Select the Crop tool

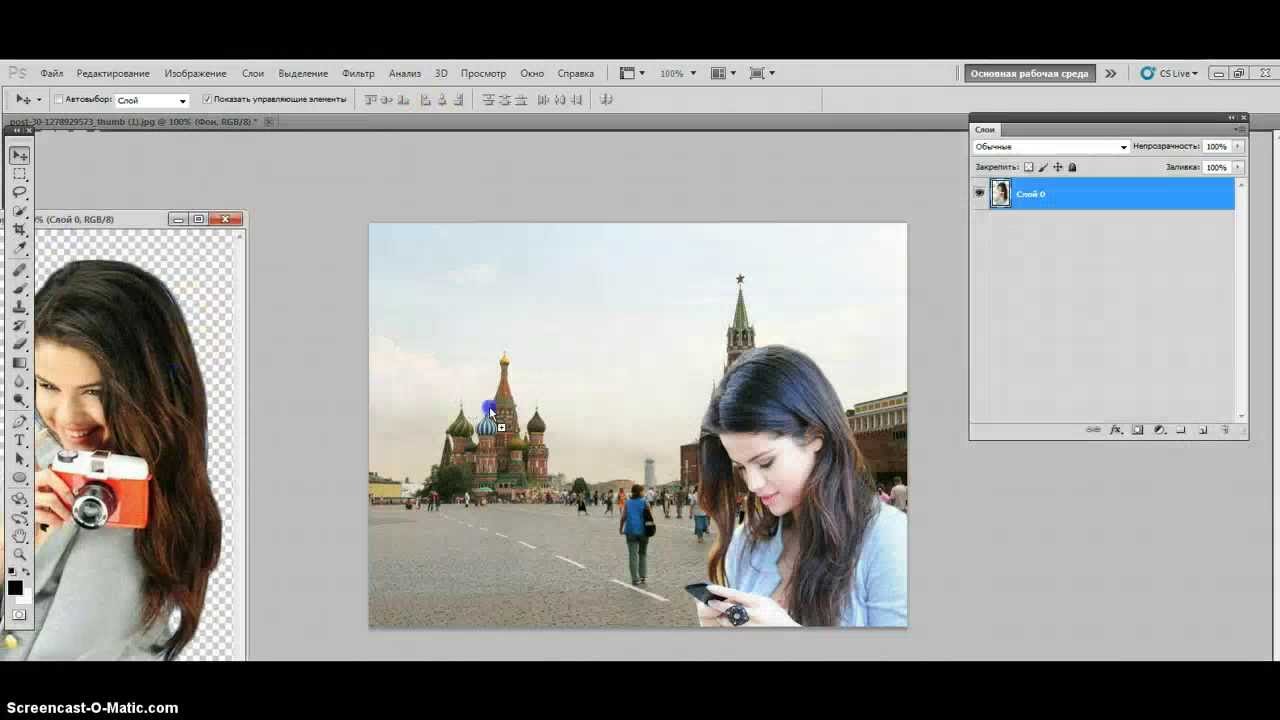tap(19, 229)
